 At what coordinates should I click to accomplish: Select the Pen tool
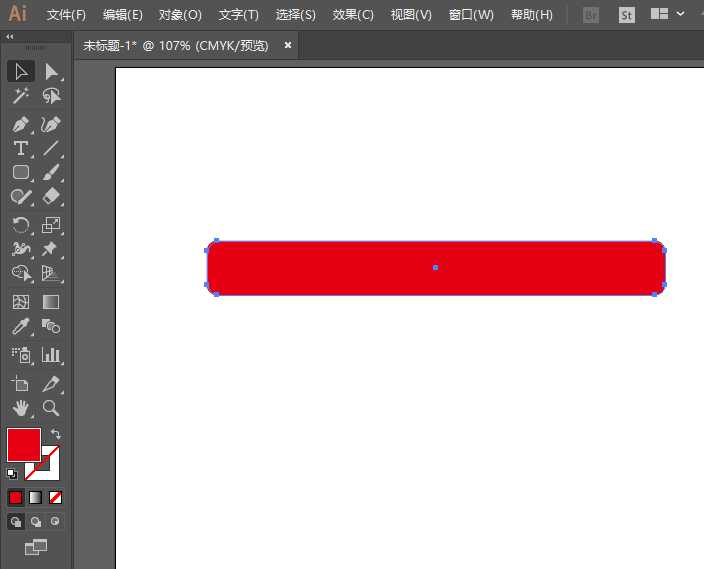tap(20, 124)
